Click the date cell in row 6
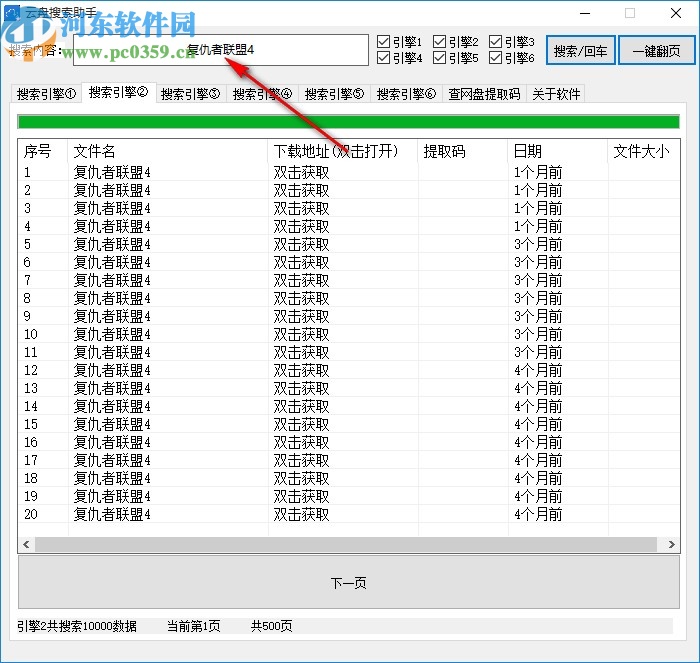This screenshot has height=663, width=700. 538,263
